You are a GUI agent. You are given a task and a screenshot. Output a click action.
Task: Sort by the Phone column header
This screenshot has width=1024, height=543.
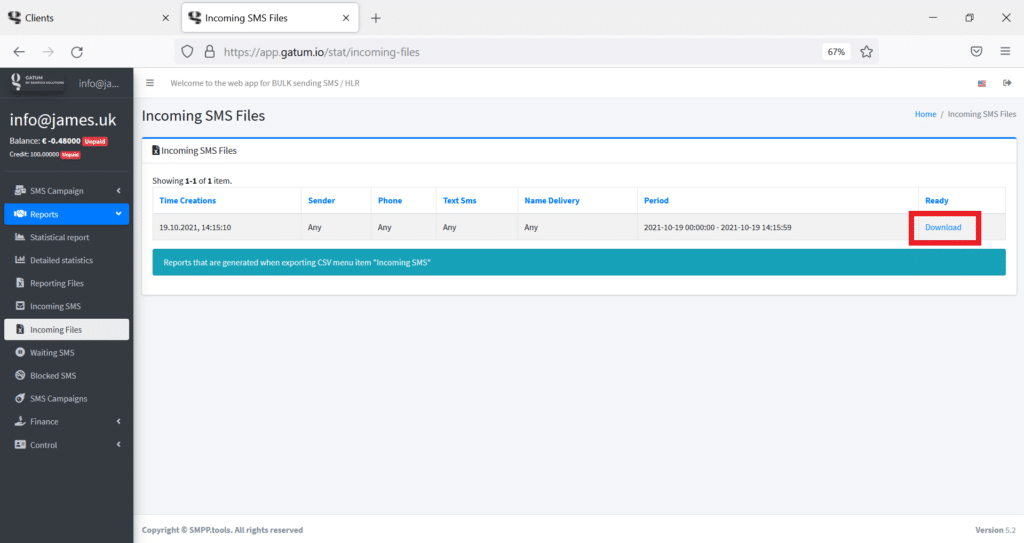click(390, 201)
